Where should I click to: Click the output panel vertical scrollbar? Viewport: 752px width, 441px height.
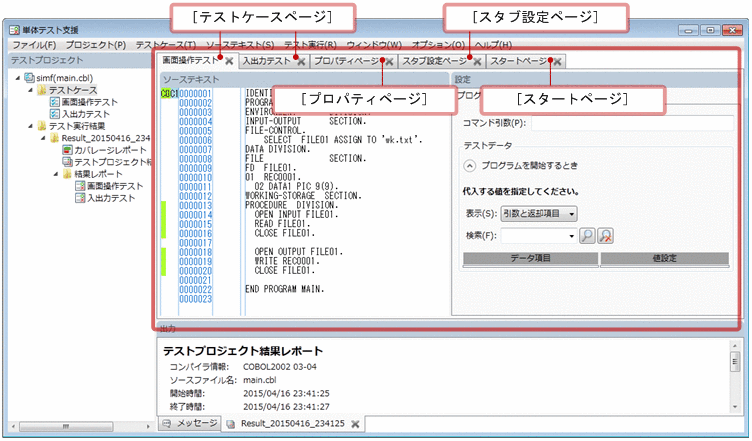[x=735, y=361]
